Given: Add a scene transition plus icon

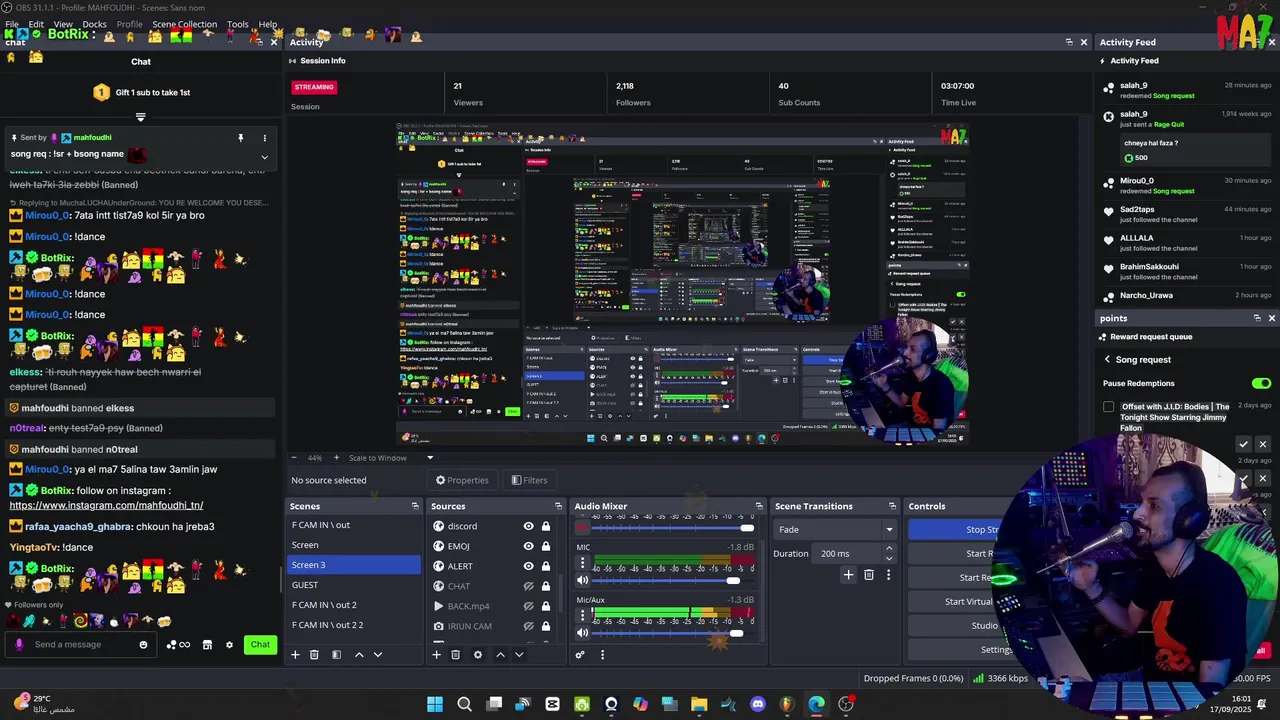Looking at the screenshot, I should [848, 575].
